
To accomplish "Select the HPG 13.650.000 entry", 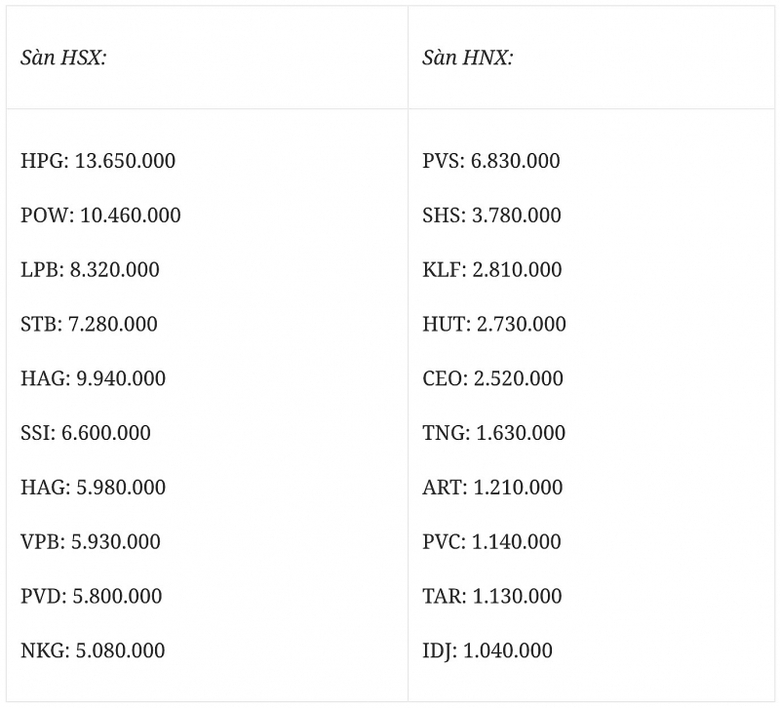I will 98,161.
